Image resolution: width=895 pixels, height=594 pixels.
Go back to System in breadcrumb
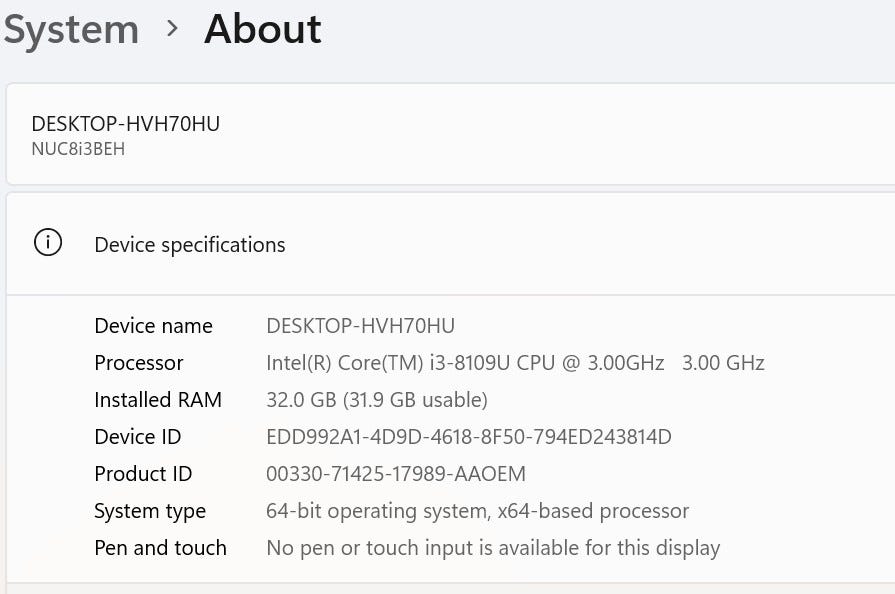[x=71, y=30]
